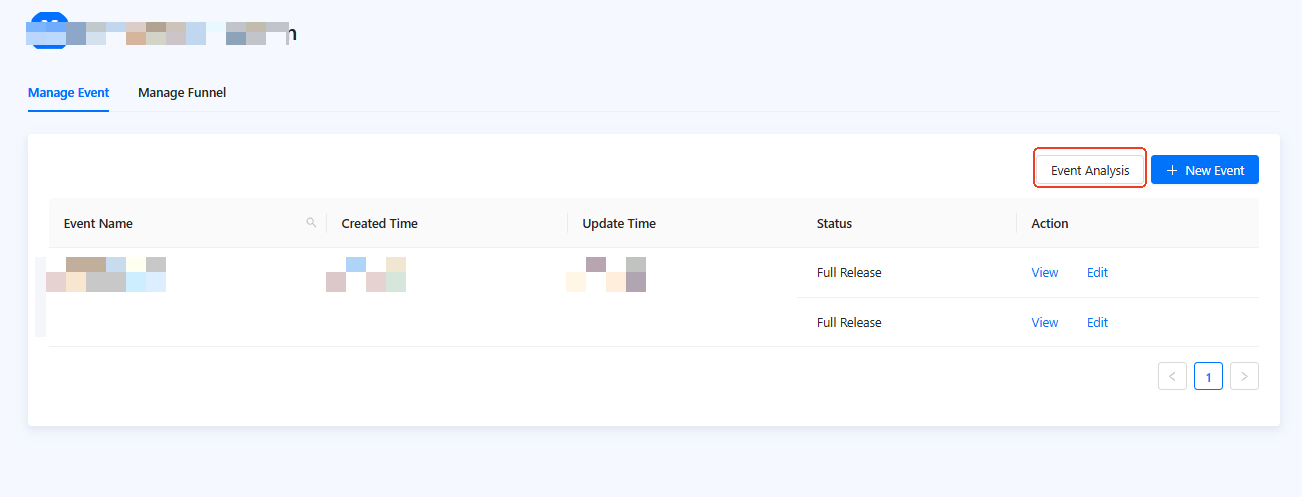Click the Update Time column header
Screen dimensions: 1302x497
click(x=619, y=224)
